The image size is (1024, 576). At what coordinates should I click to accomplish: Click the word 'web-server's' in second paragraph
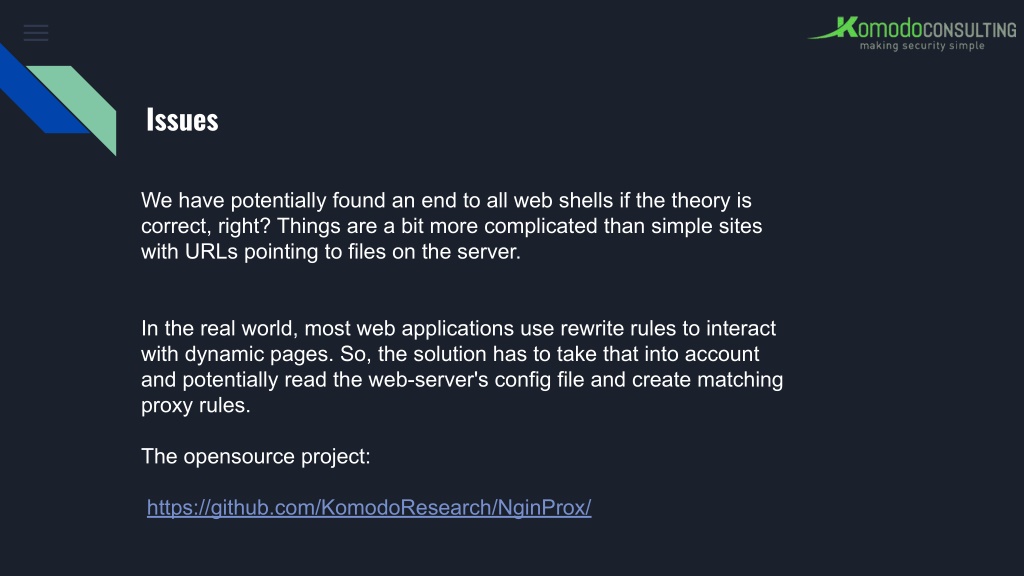[428, 380]
